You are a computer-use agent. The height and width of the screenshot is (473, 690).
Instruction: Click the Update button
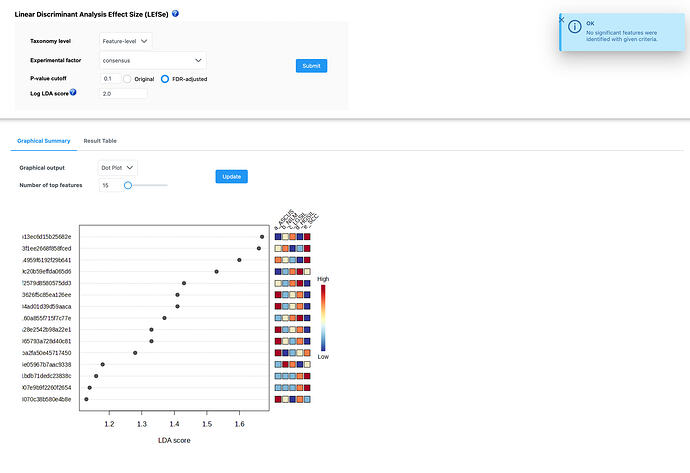point(231,176)
